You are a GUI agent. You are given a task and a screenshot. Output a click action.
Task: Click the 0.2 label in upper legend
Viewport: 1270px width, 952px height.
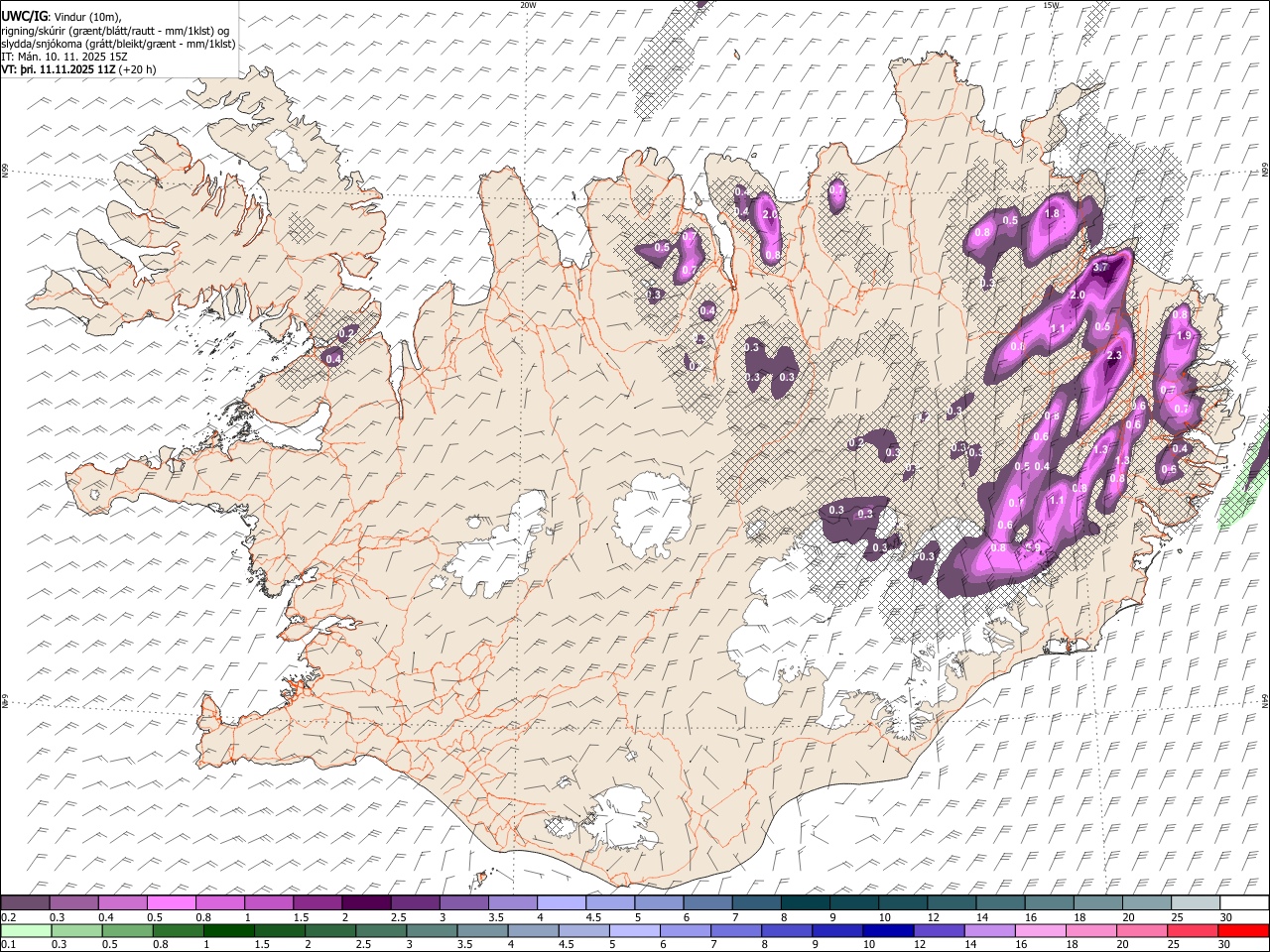(8, 916)
